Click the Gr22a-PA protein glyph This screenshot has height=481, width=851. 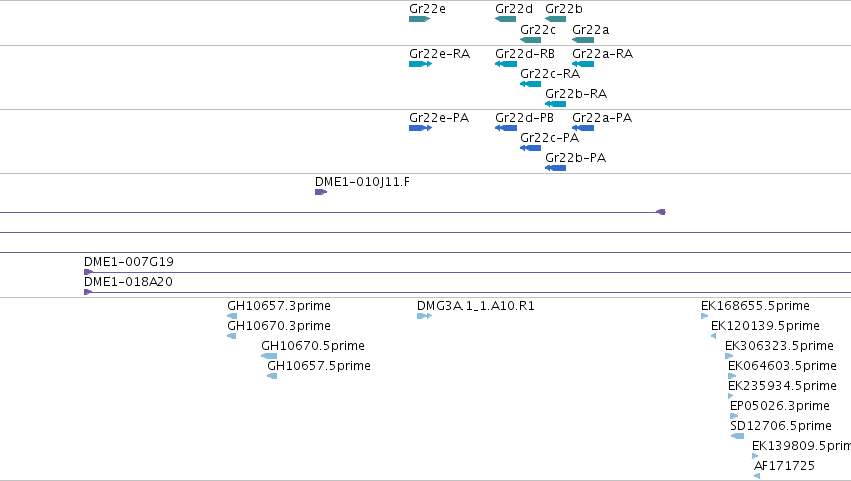click(x=583, y=128)
